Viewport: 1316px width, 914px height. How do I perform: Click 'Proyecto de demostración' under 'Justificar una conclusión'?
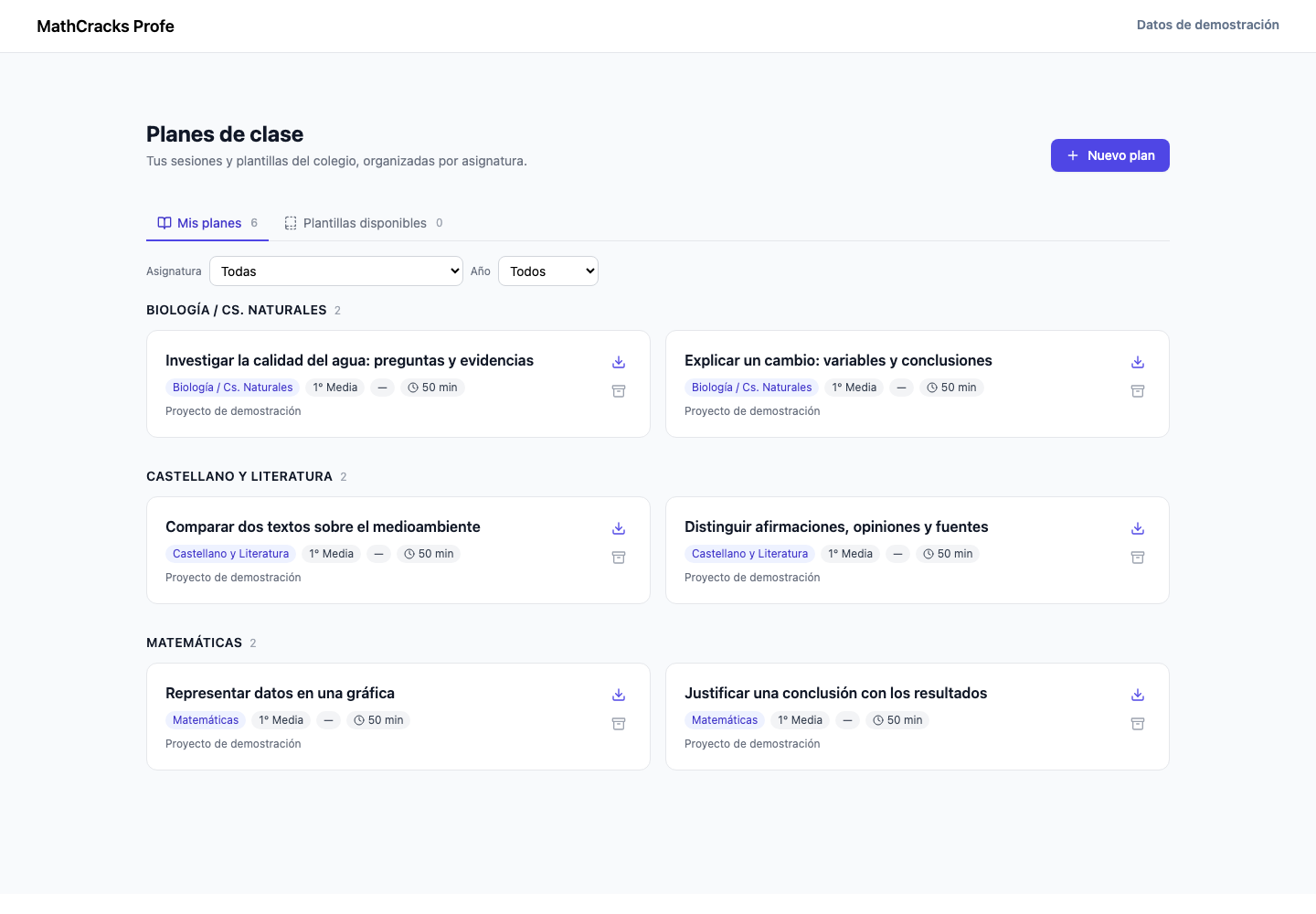(x=752, y=744)
